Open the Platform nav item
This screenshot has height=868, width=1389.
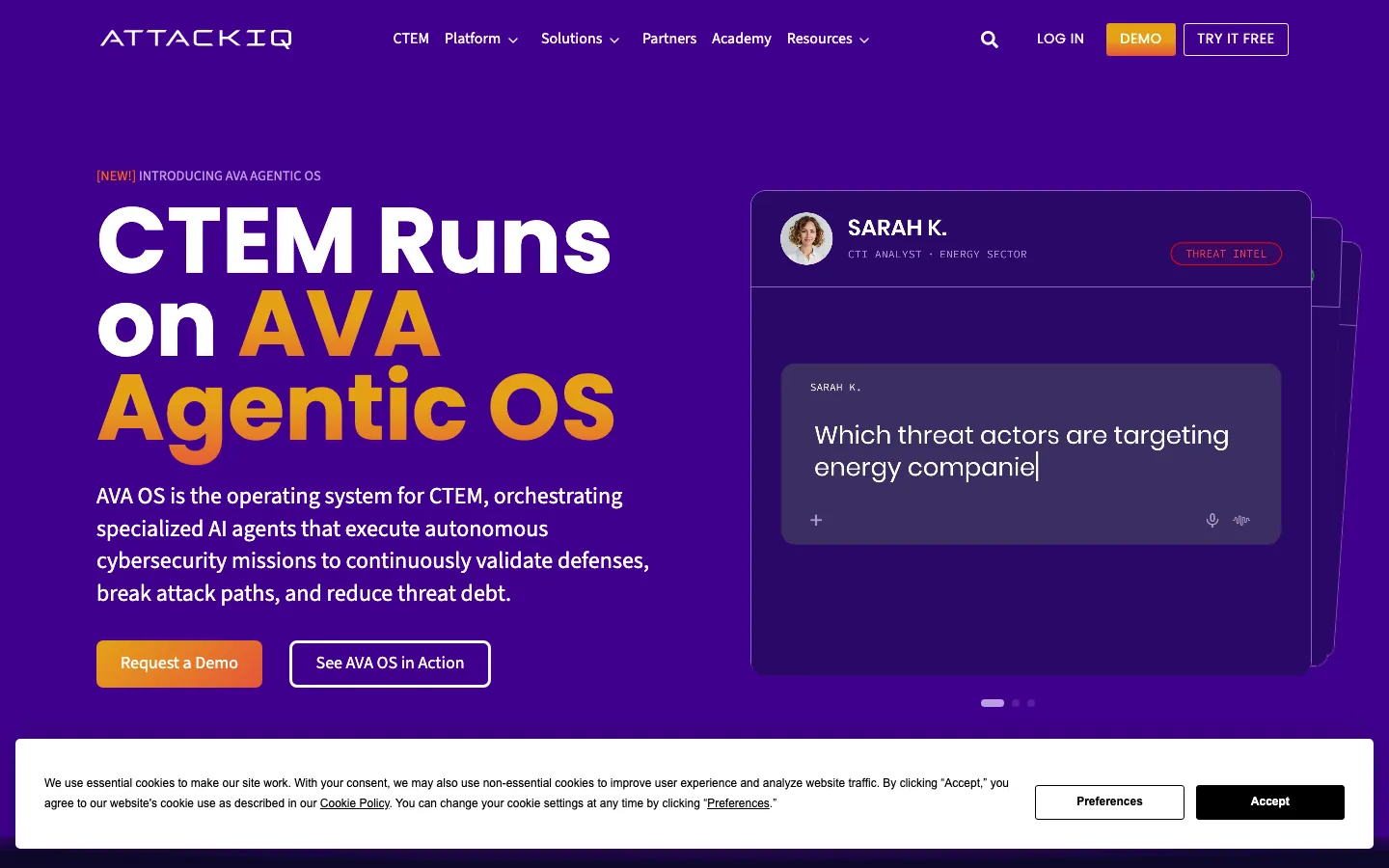pos(473,39)
